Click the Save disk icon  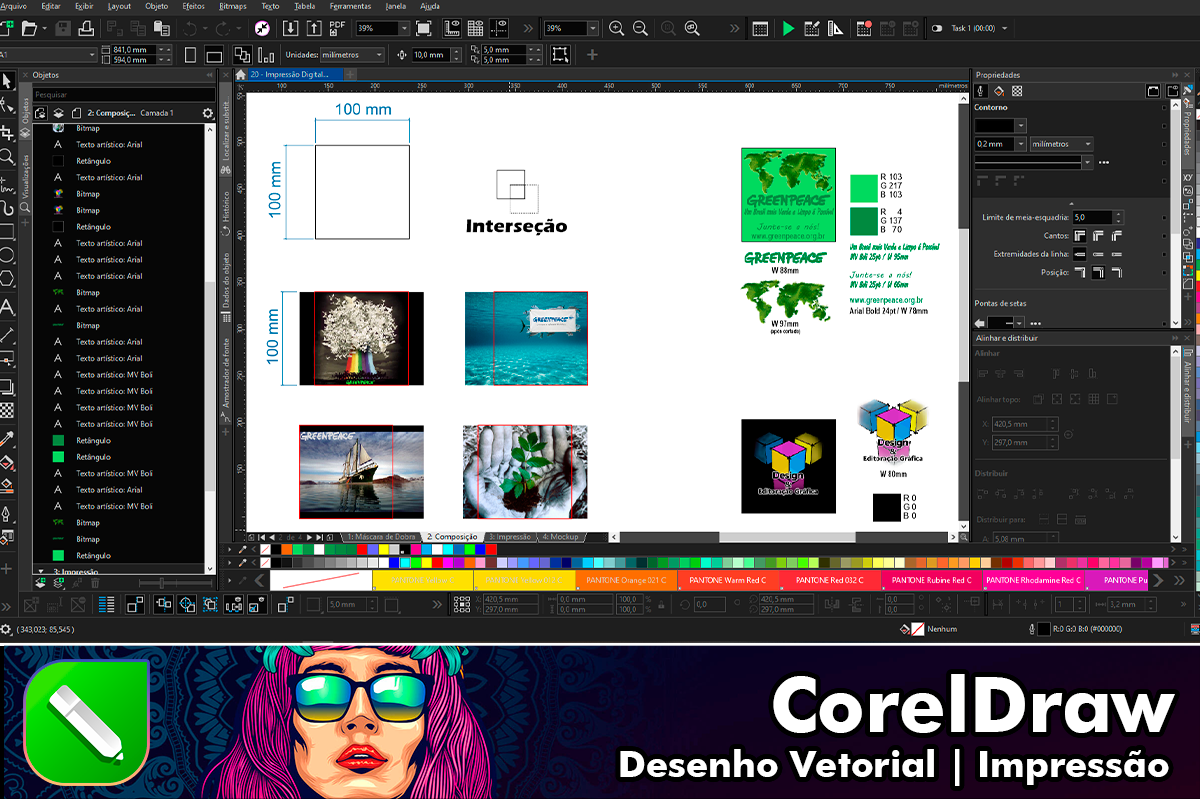tap(63, 28)
